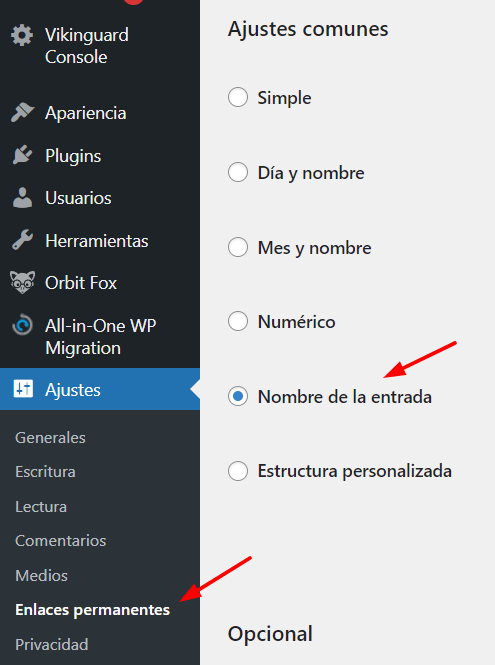The height and width of the screenshot is (665, 495).
Task: Click the Ajustes sliders icon
Action: pos(23,389)
